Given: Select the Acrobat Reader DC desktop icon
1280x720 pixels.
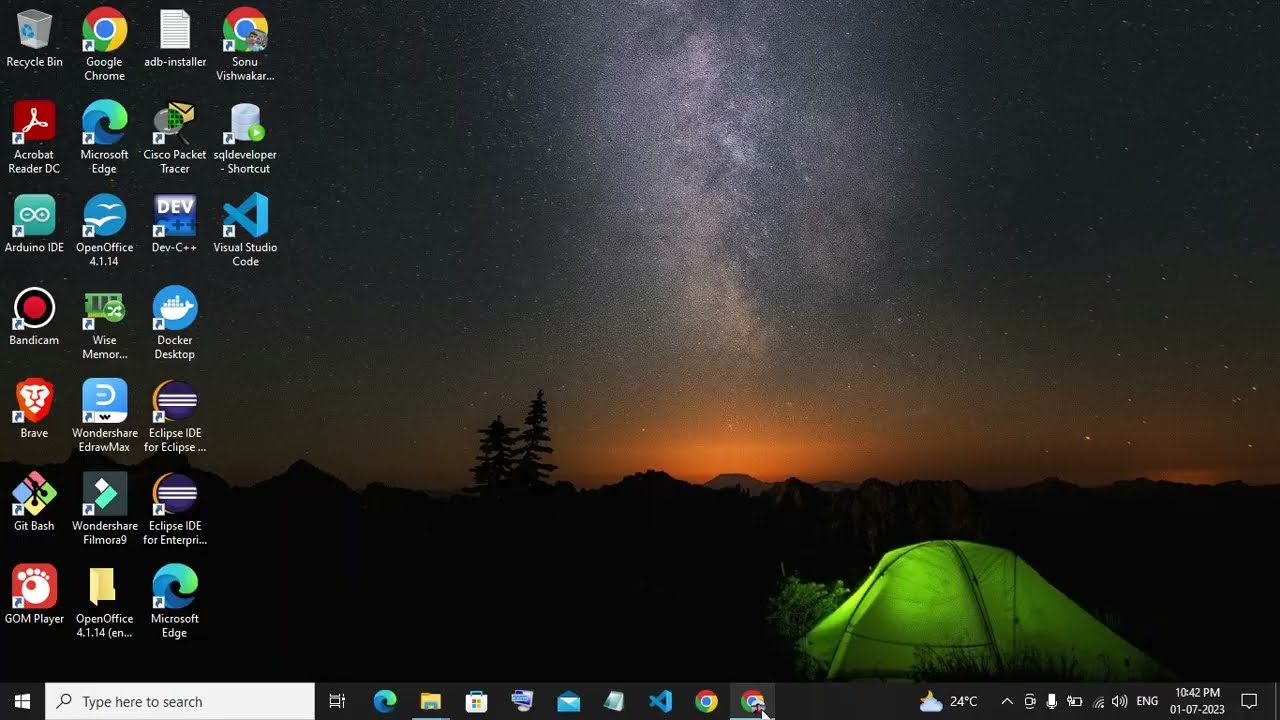Looking at the screenshot, I should [x=34, y=138].
